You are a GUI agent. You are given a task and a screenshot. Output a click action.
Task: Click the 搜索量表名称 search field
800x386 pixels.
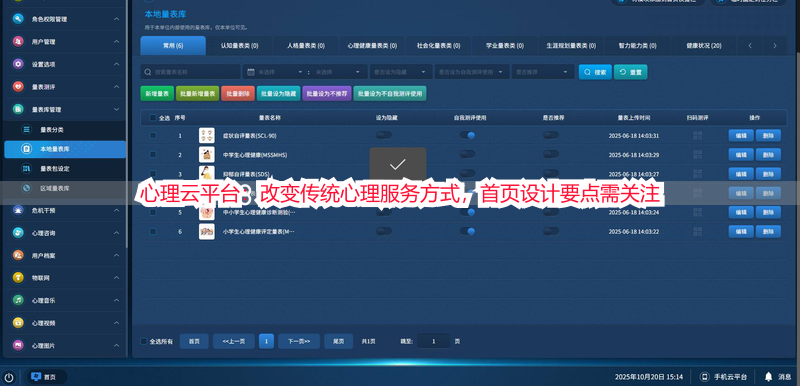(190, 72)
